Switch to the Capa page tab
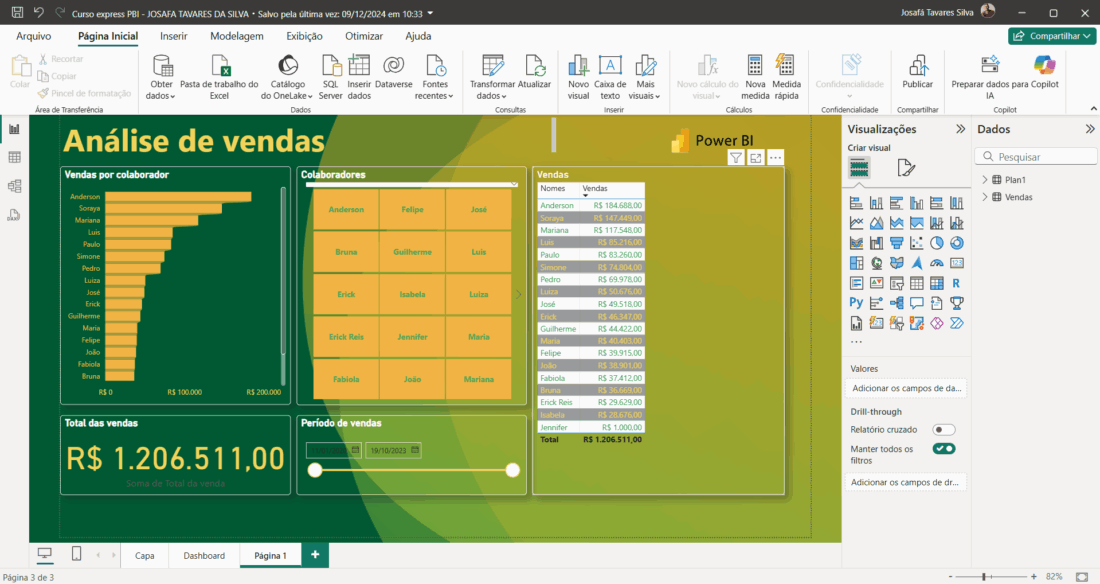 [x=145, y=555]
